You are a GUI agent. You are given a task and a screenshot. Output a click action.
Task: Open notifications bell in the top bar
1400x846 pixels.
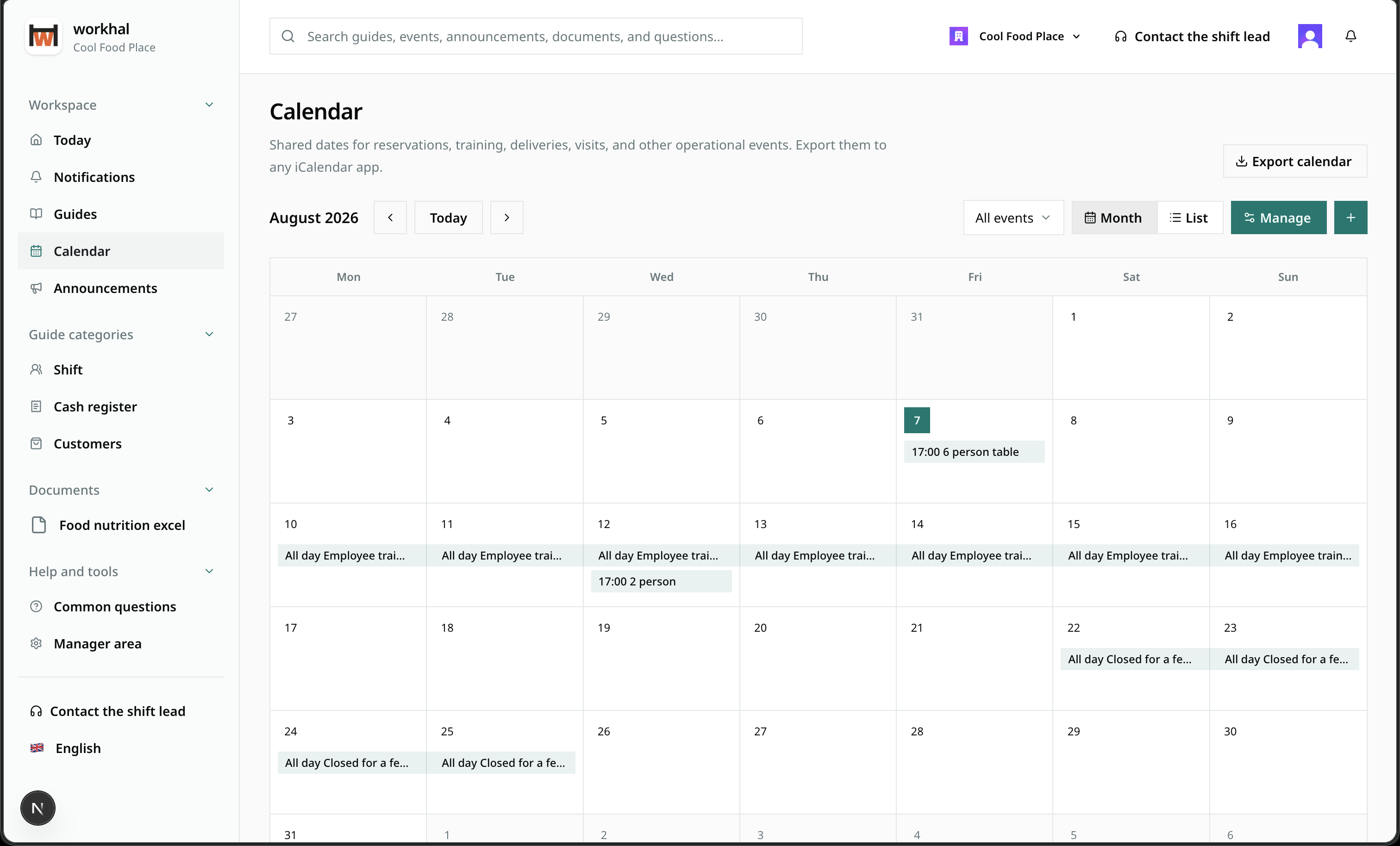[1350, 37]
